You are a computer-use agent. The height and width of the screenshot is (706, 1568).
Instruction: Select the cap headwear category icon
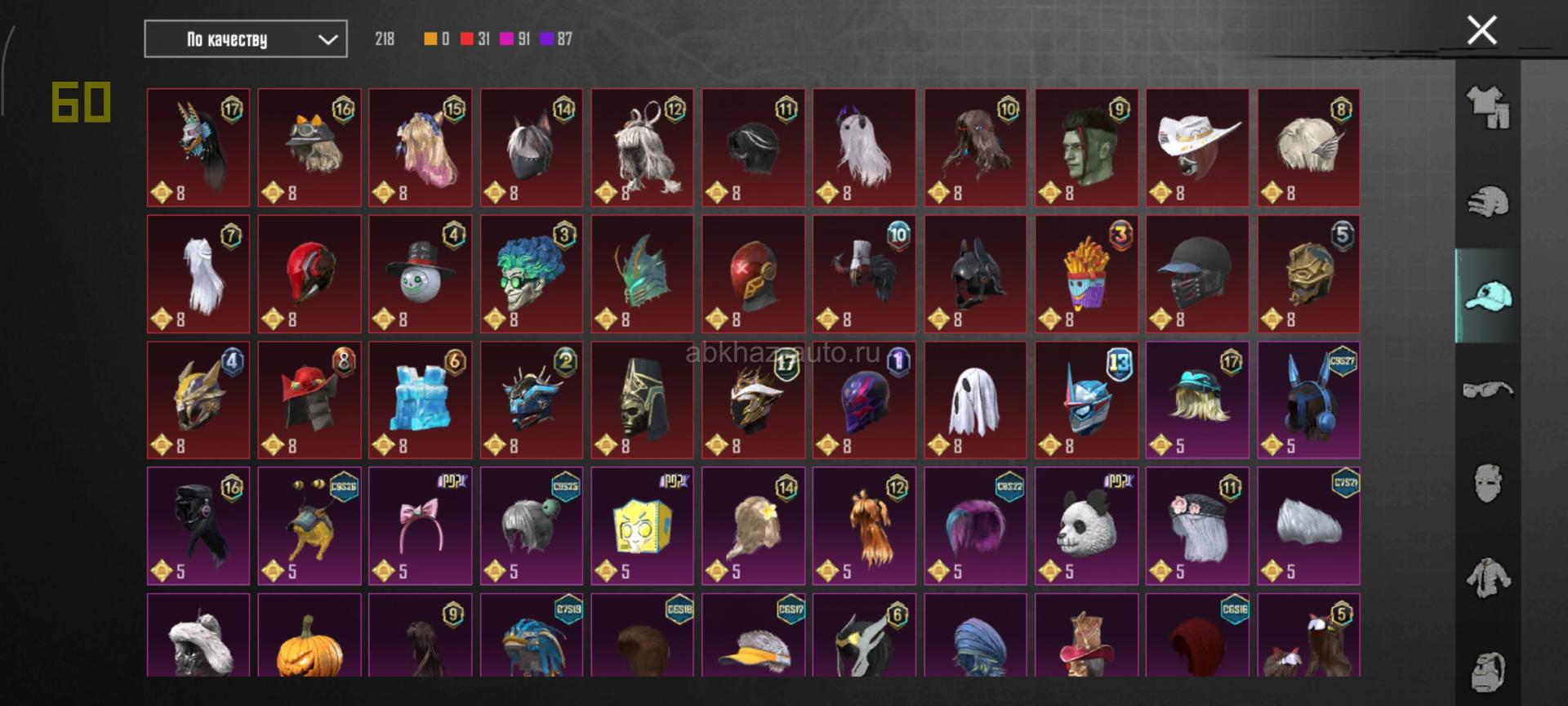[x=1488, y=296]
